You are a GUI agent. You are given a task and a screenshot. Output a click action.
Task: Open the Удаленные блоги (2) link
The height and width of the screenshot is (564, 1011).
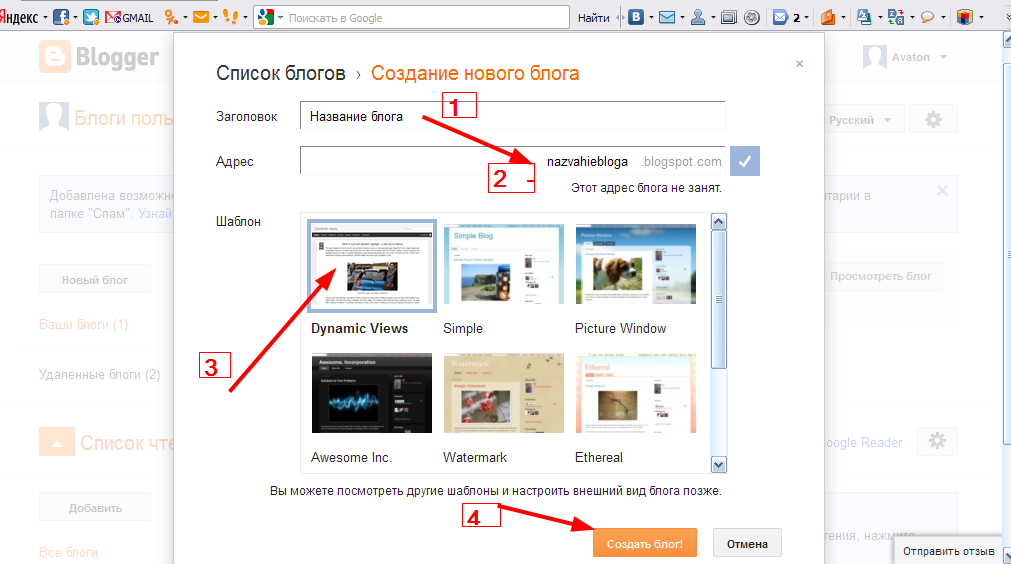(x=99, y=374)
